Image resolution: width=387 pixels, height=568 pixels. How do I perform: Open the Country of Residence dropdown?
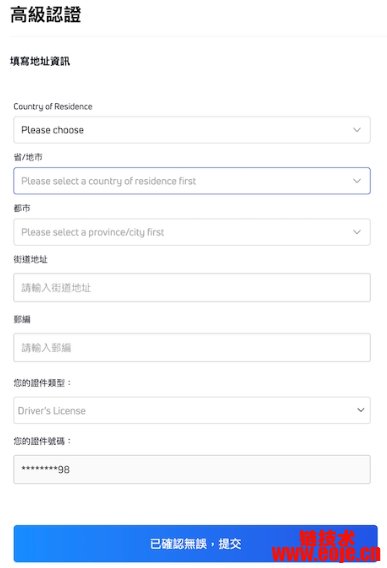coord(192,130)
